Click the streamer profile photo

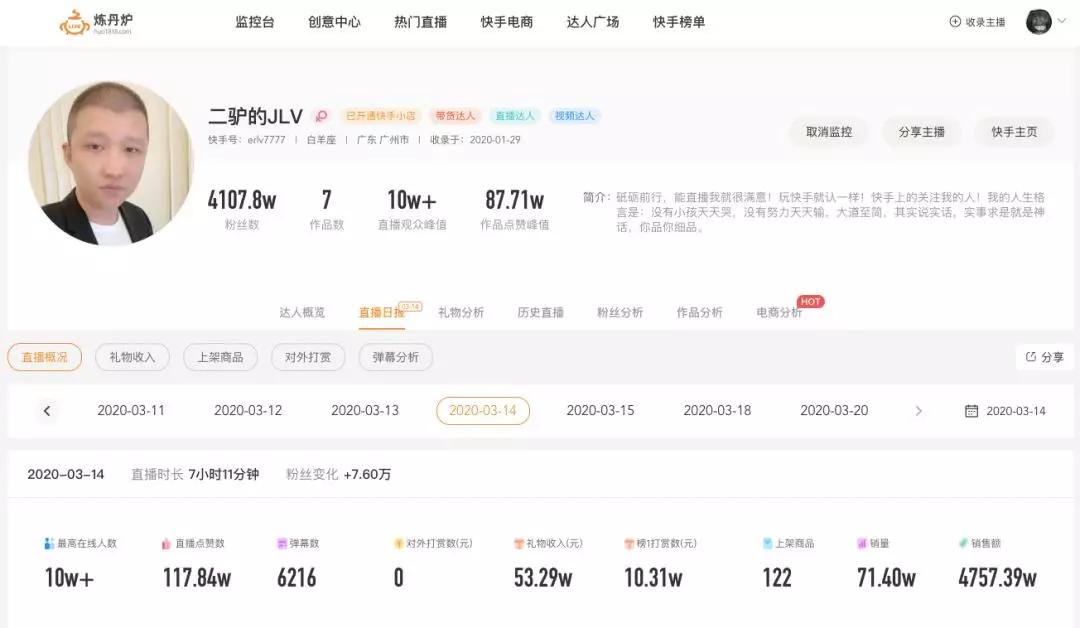coord(111,163)
